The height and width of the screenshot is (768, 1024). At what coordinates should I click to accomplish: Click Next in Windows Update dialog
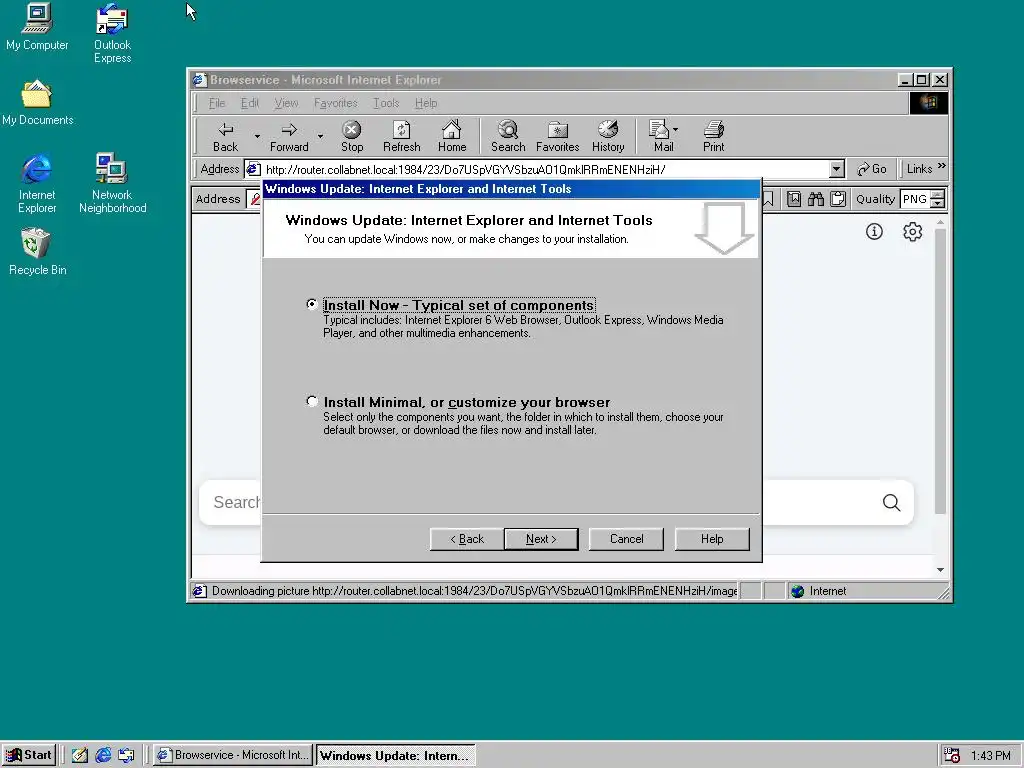pos(541,539)
